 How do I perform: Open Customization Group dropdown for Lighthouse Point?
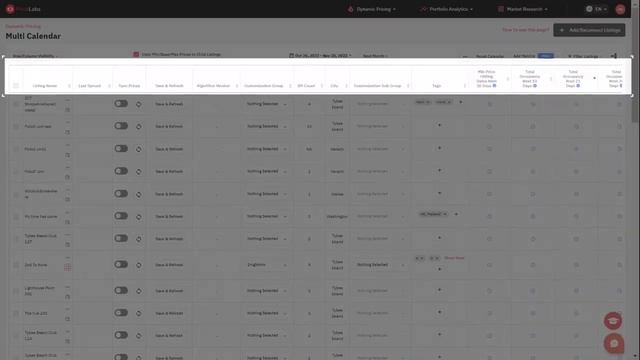pyautogui.click(x=267, y=291)
